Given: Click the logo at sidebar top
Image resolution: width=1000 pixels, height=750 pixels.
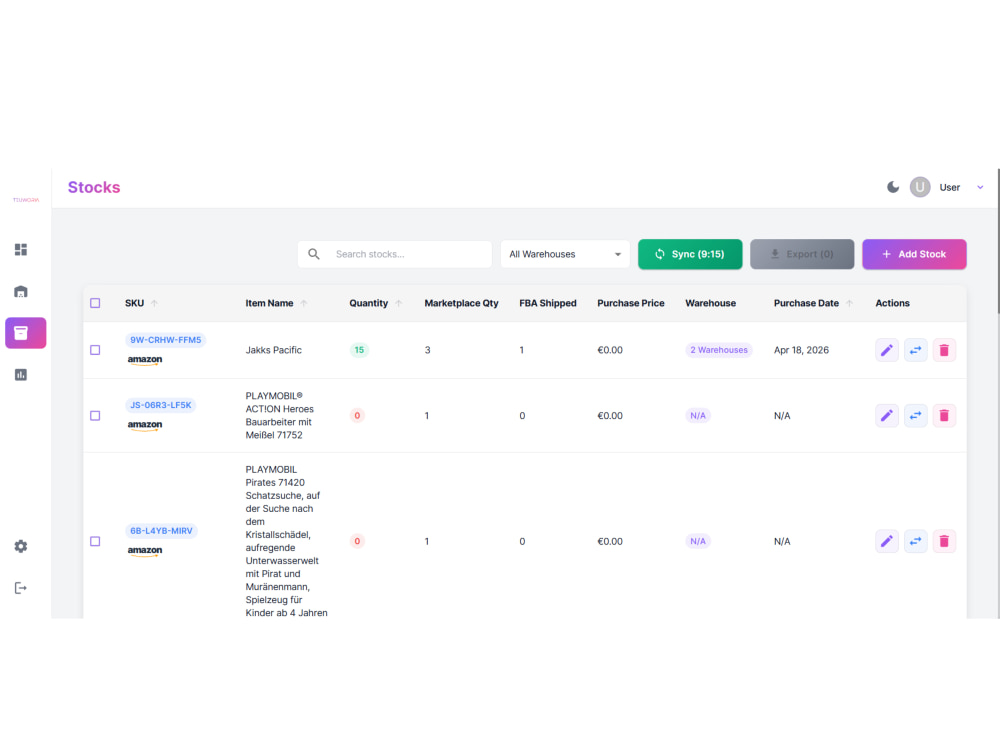Looking at the screenshot, I should point(26,200).
